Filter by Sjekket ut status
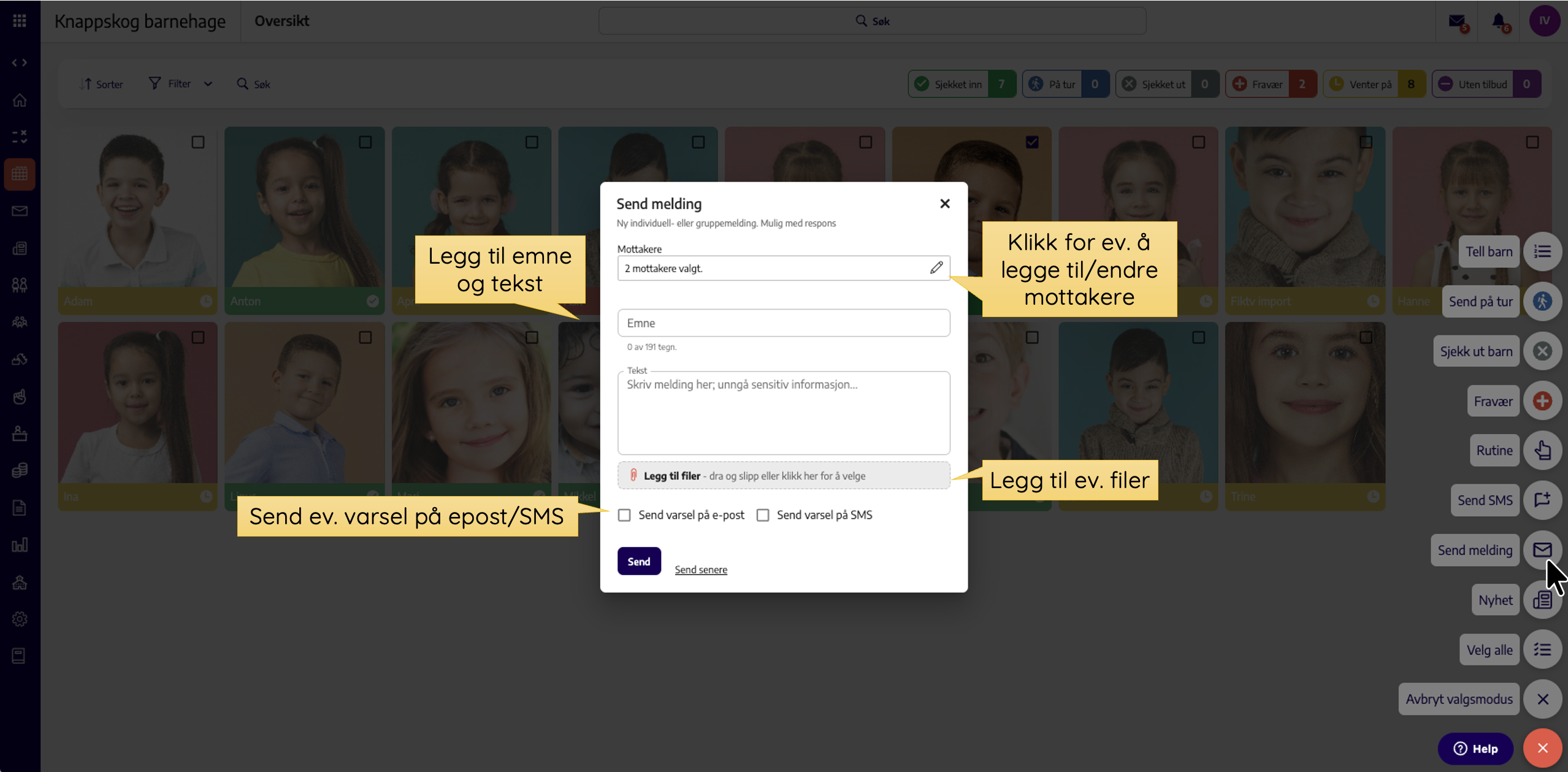This screenshot has width=1568, height=772. 1167,84
